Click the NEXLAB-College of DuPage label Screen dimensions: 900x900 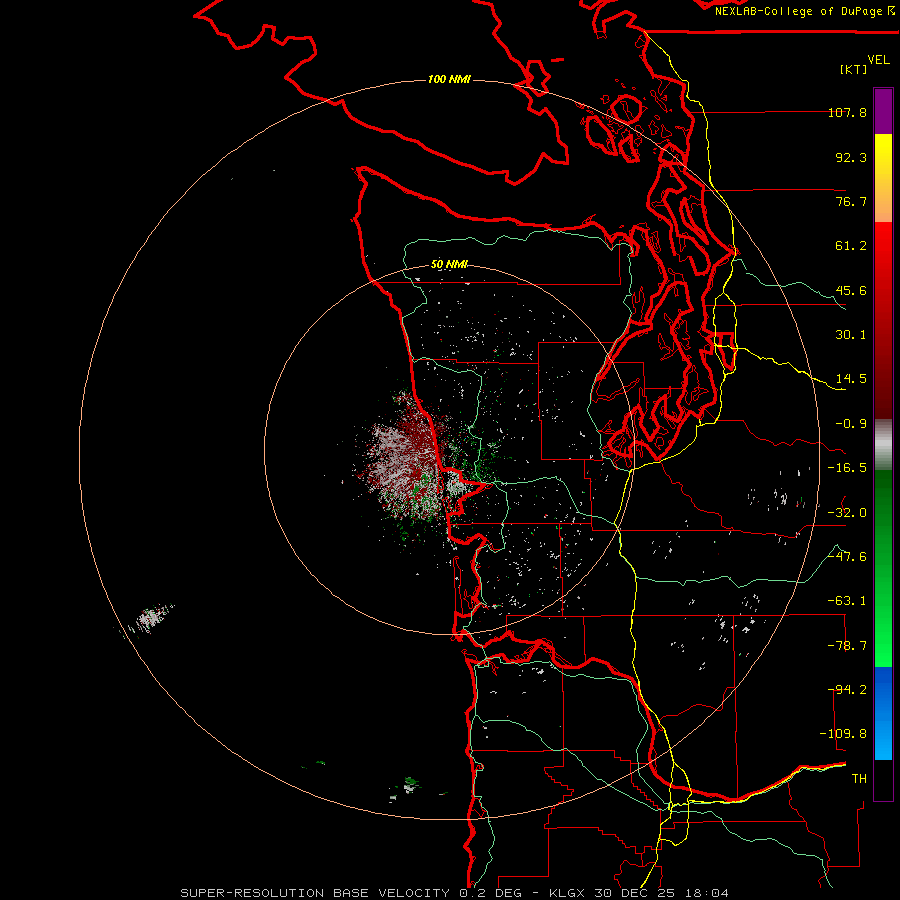[x=804, y=11]
